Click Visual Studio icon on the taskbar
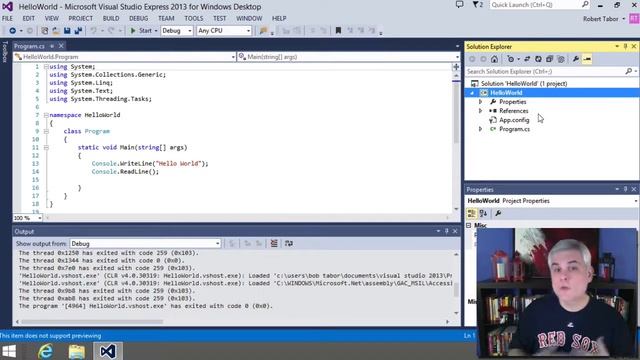 point(107,351)
